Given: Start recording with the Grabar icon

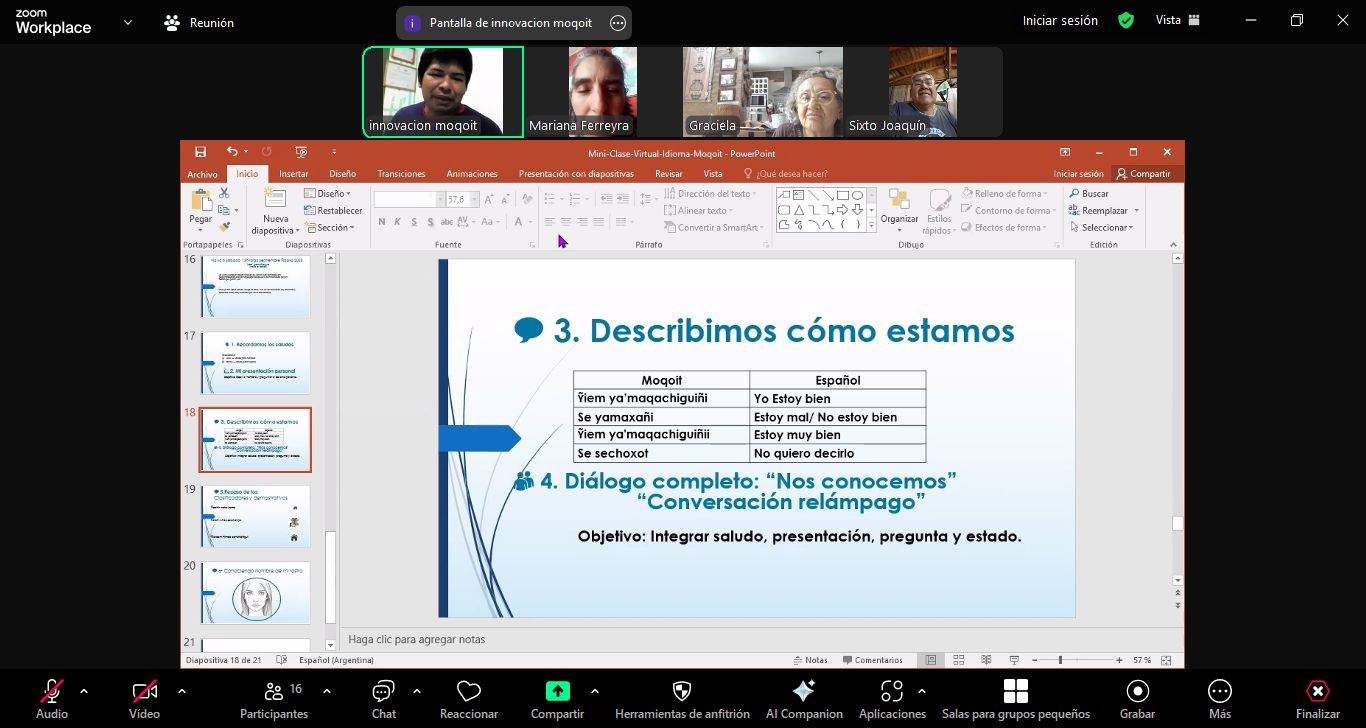Looking at the screenshot, I should [1137, 692].
